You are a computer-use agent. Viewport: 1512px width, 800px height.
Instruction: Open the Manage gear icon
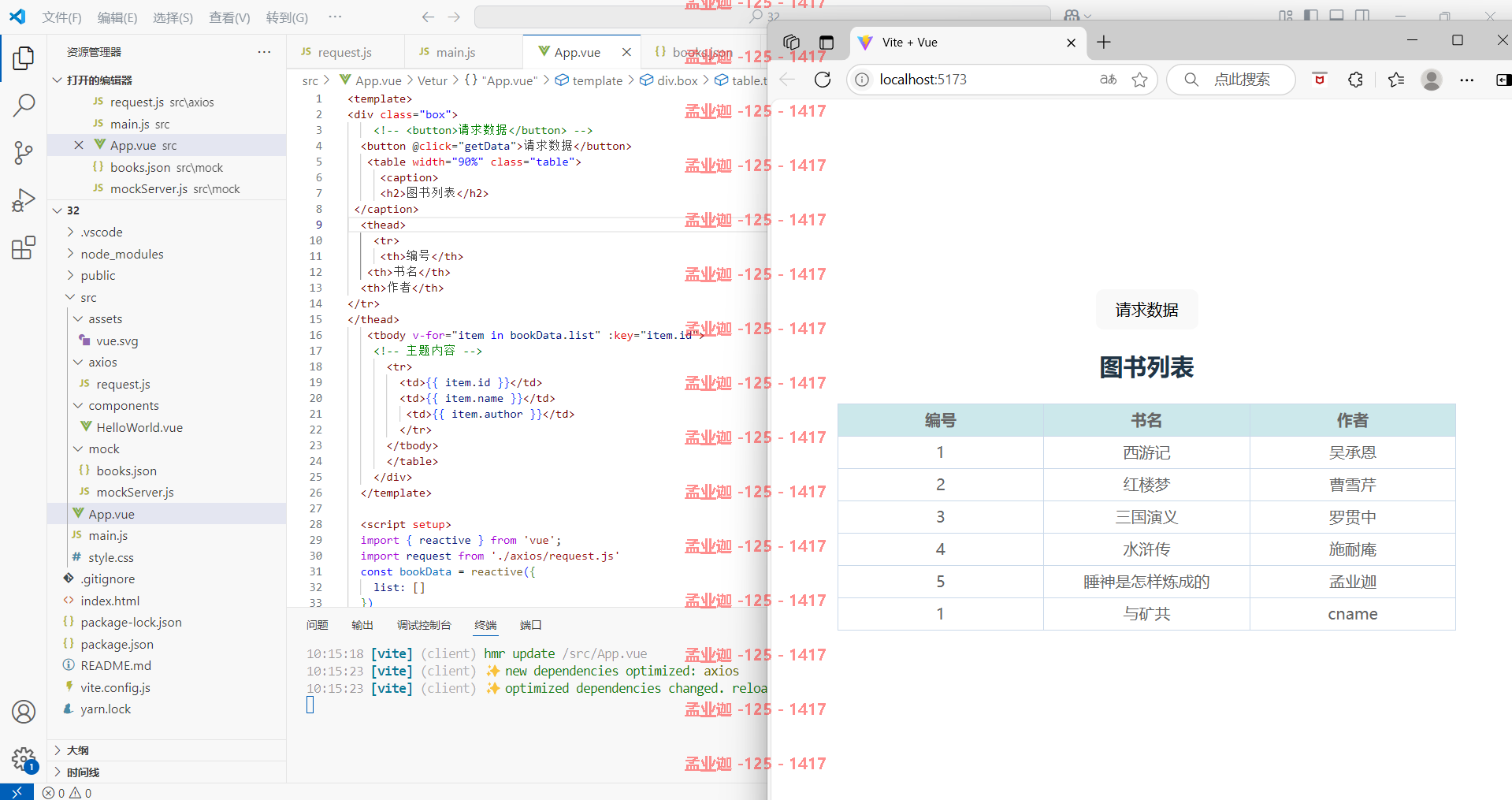(24, 759)
